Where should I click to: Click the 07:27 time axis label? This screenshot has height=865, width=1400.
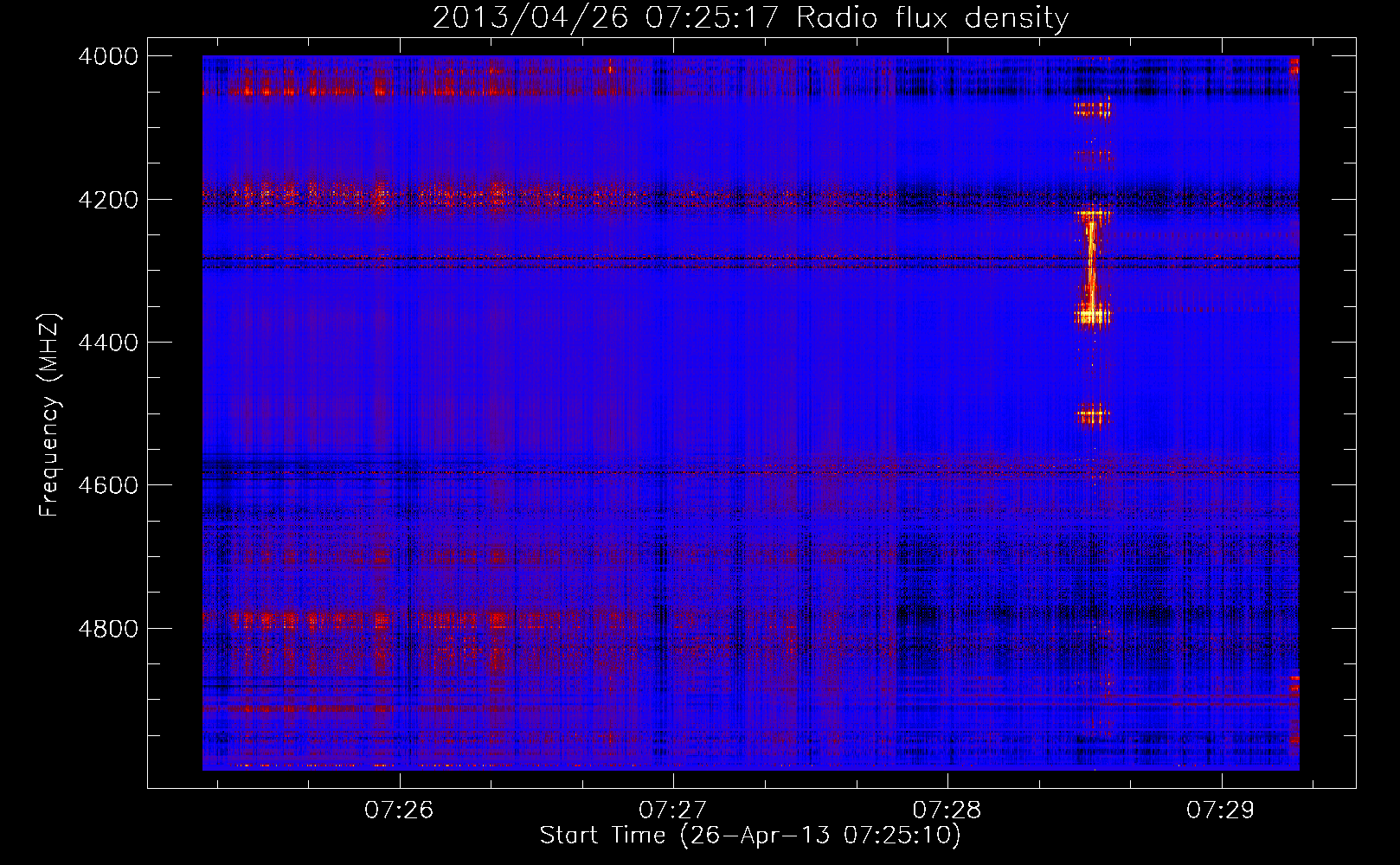tap(673, 810)
